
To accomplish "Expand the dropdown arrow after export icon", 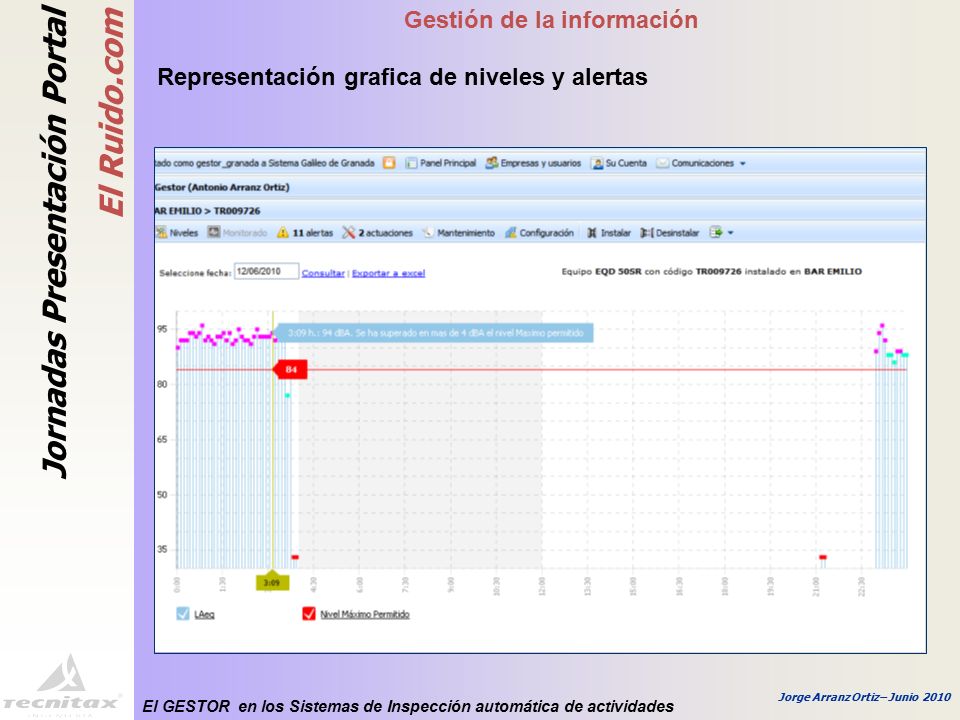I will (x=730, y=233).
